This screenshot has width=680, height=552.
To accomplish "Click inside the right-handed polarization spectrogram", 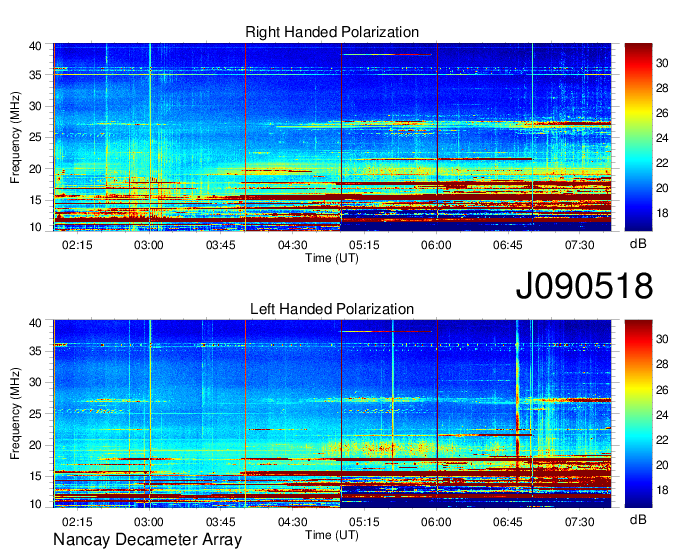I will click(332, 137).
